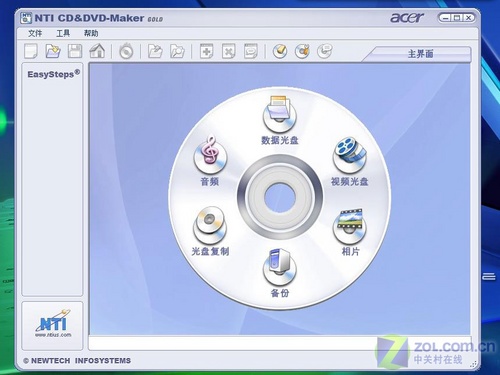Image resolution: width=500 pixels, height=375 pixels.
Task: Open the 工具 menu
Action: (x=63, y=33)
